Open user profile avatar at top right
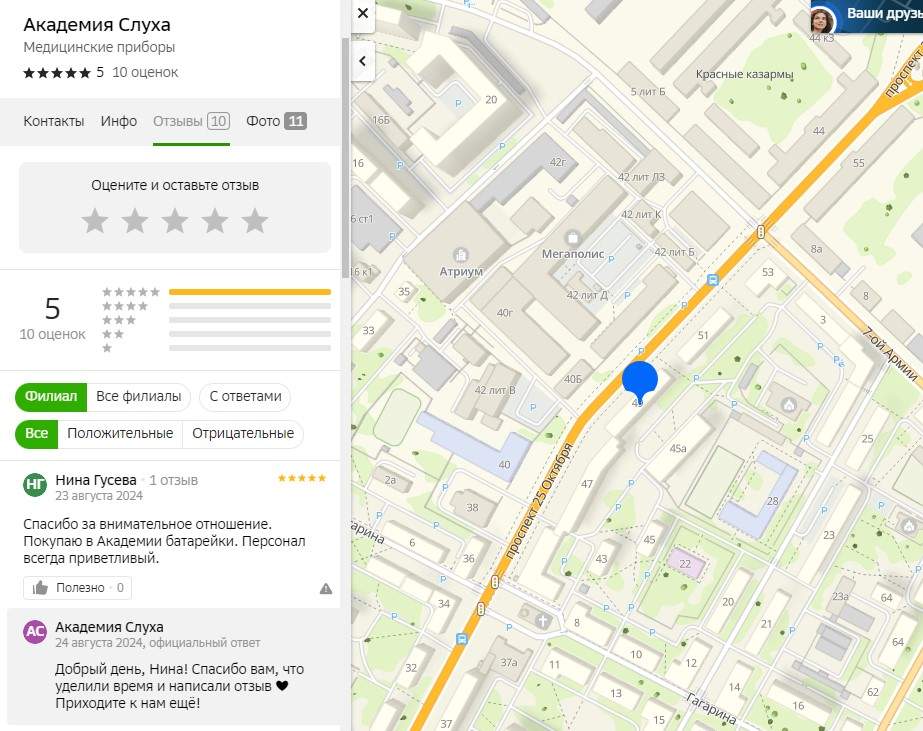This screenshot has height=731, width=923. click(822, 19)
